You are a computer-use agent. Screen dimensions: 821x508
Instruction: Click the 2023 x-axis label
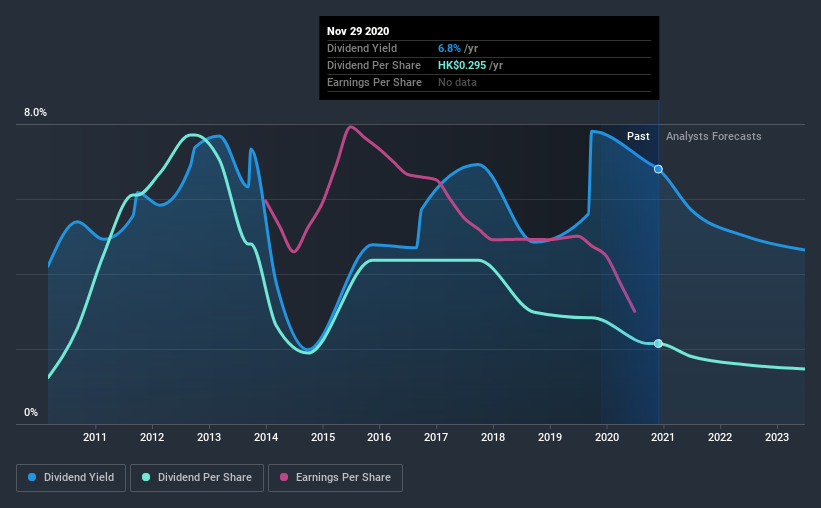(777, 437)
